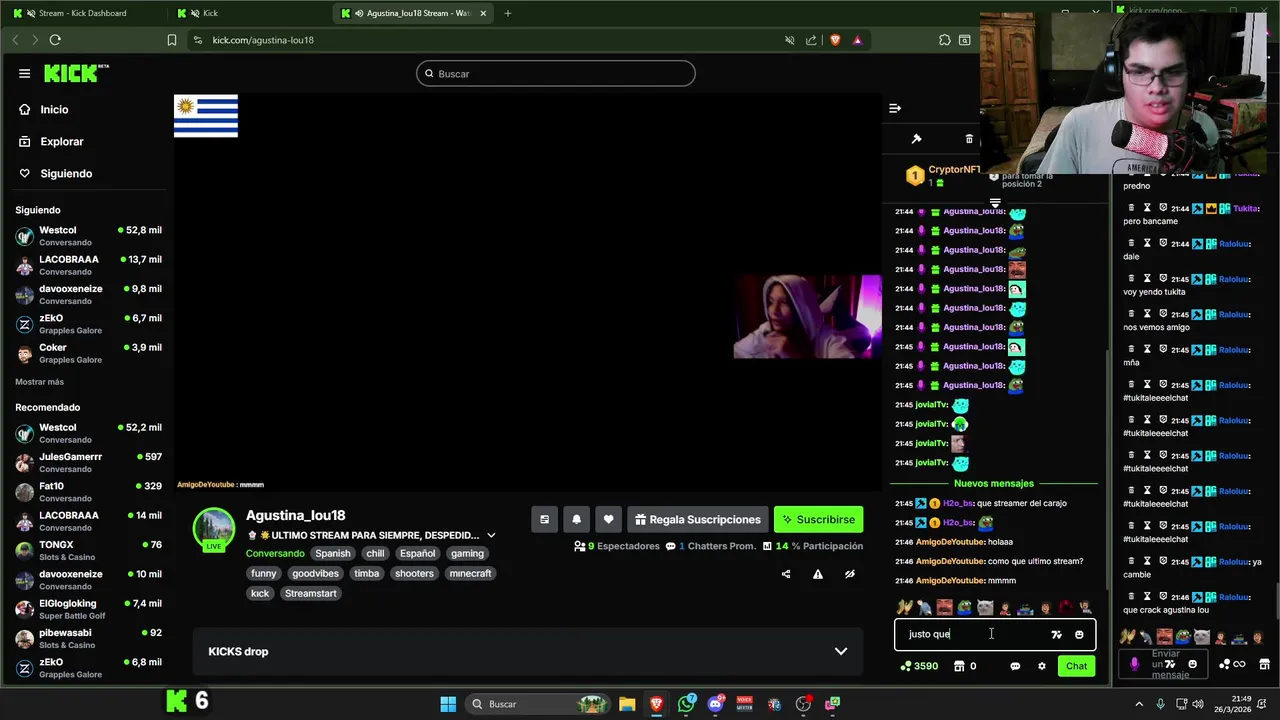Open Inicio in the sidebar
The width and height of the screenshot is (1280, 720).
point(54,110)
